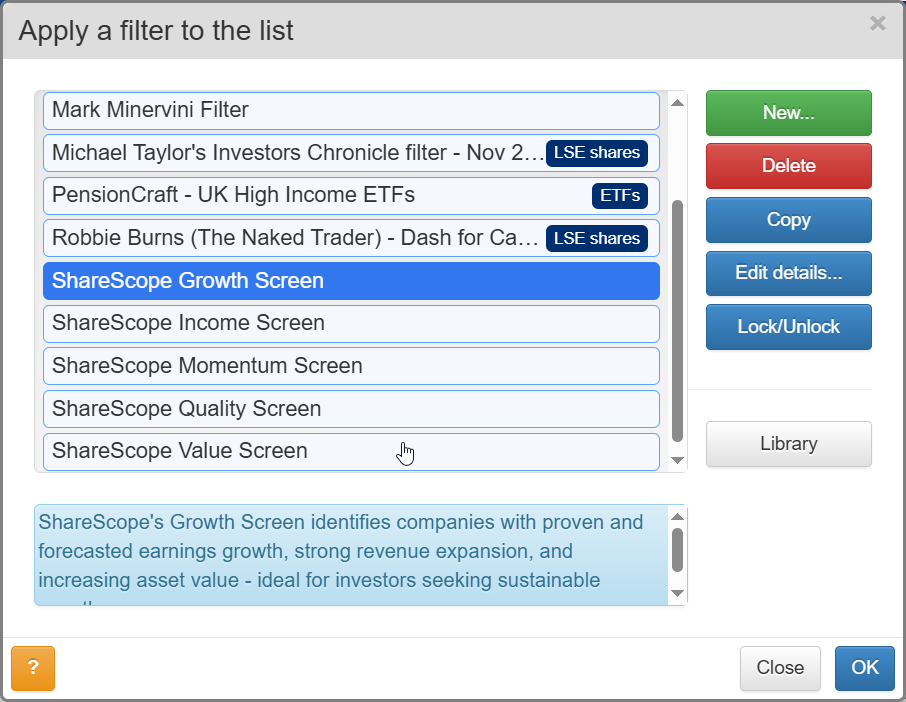The height and width of the screenshot is (702, 906).
Task: Click the filter list scrollbar thumb
Action: coord(678,321)
